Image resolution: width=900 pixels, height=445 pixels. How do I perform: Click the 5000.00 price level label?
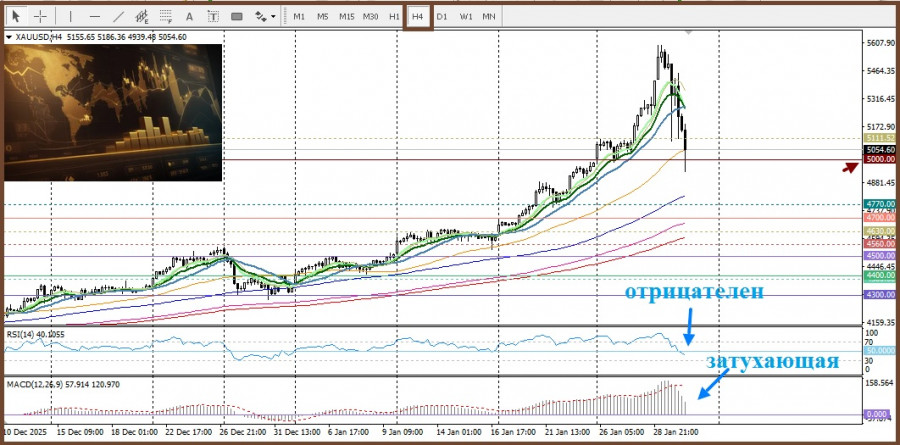pos(880,159)
